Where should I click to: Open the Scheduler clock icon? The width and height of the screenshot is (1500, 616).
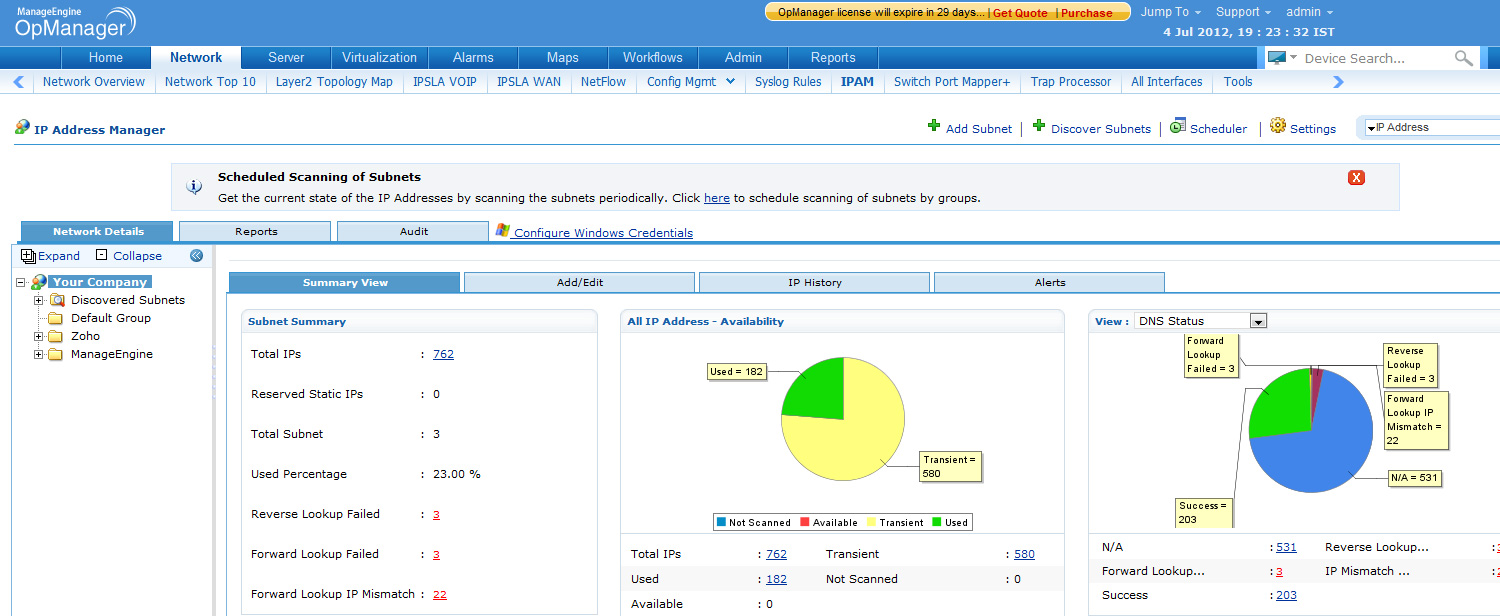(x=1177, y=126)
